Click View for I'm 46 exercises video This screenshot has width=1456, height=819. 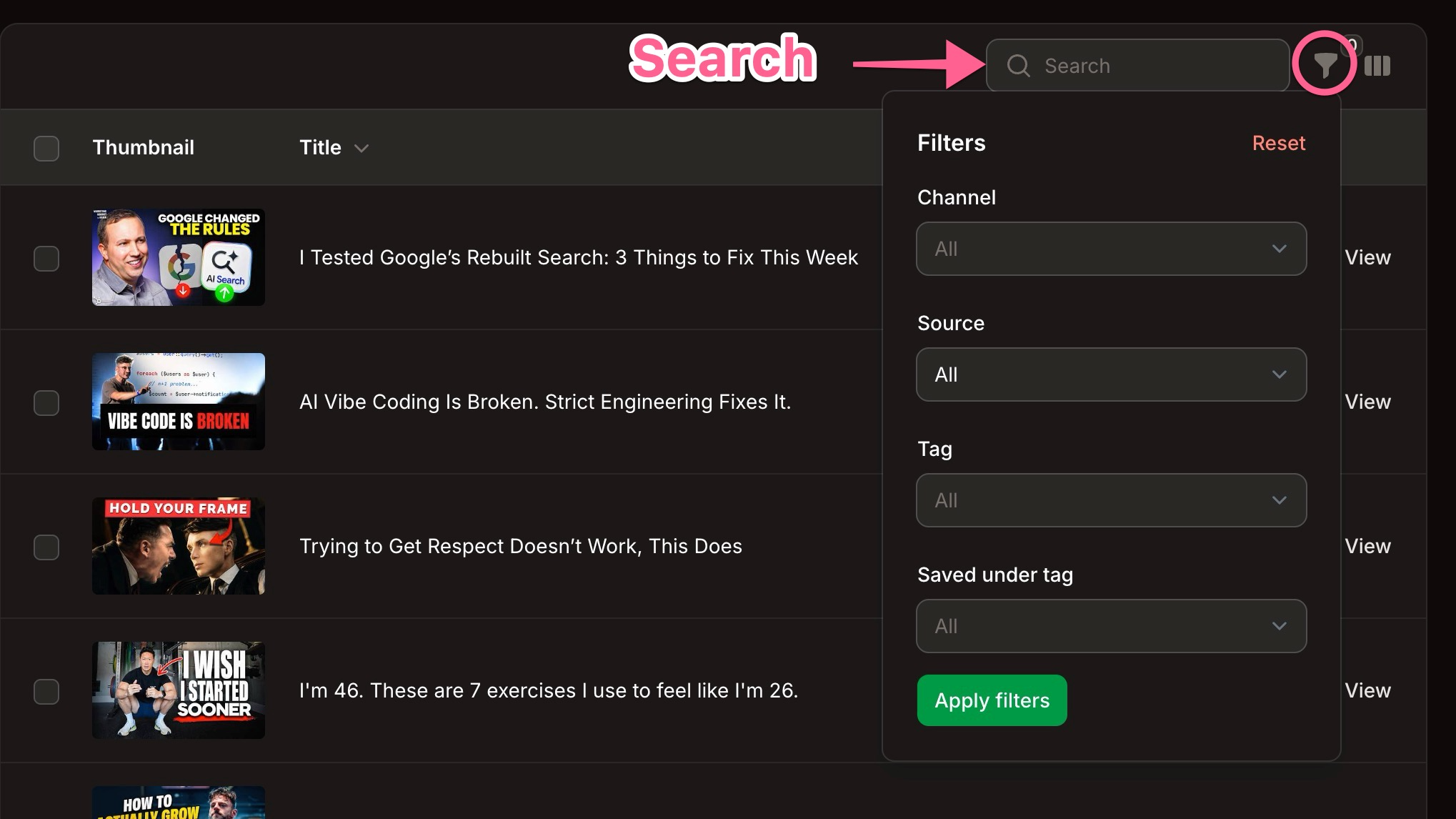click(x=1367, y=690)
